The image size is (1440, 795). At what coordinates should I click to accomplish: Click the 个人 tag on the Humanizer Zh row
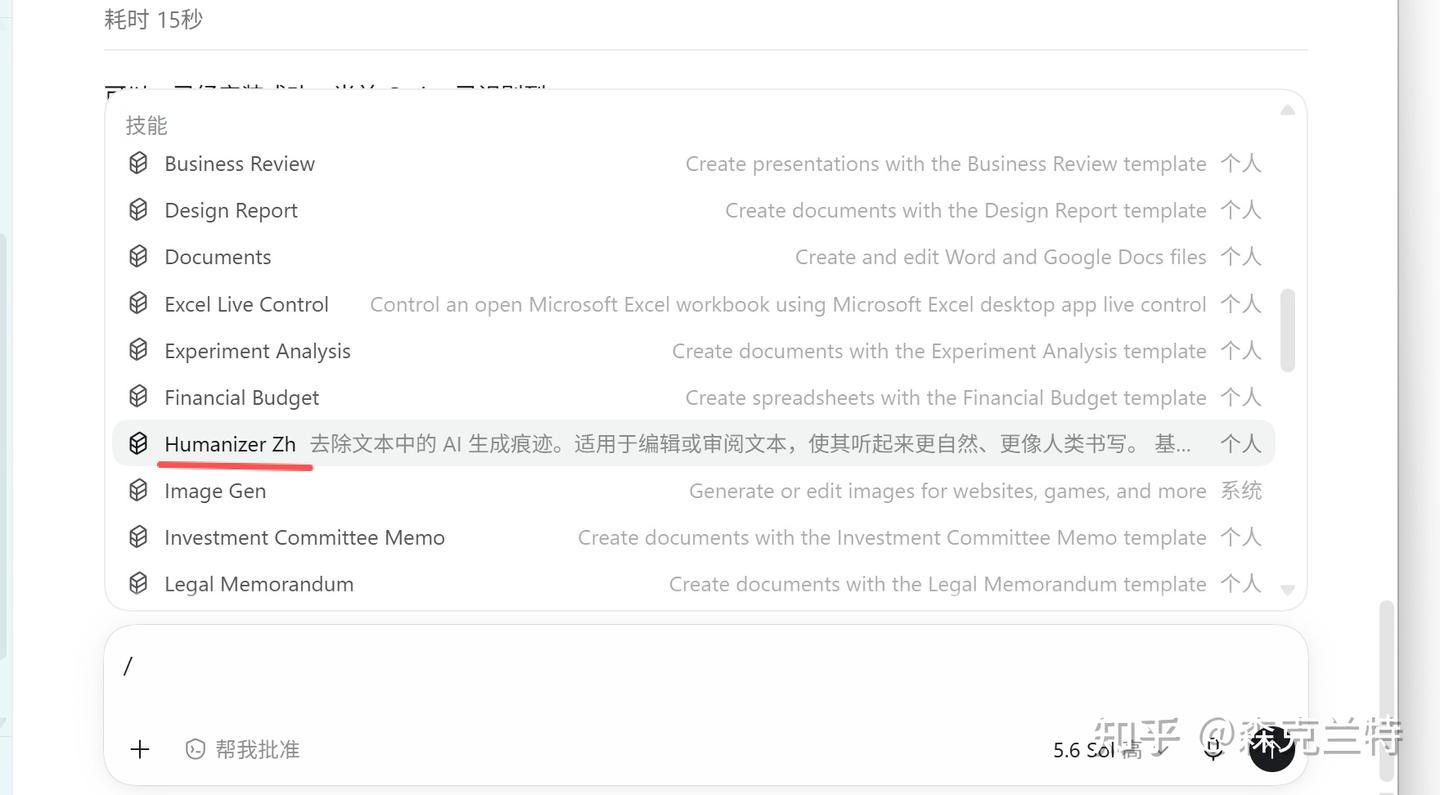click(x=1241, y=444)
